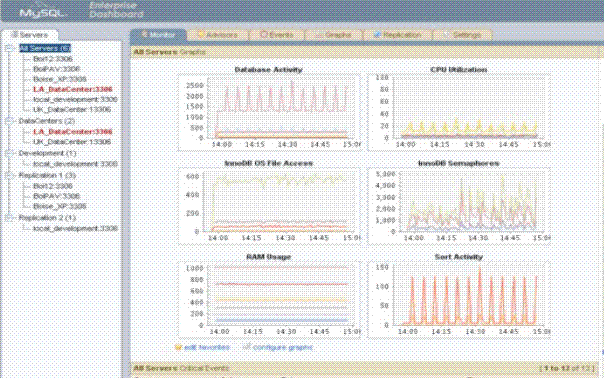Open the edit favorites link
This screenshot has width=604, height=378.
click(x=207, y=348)
